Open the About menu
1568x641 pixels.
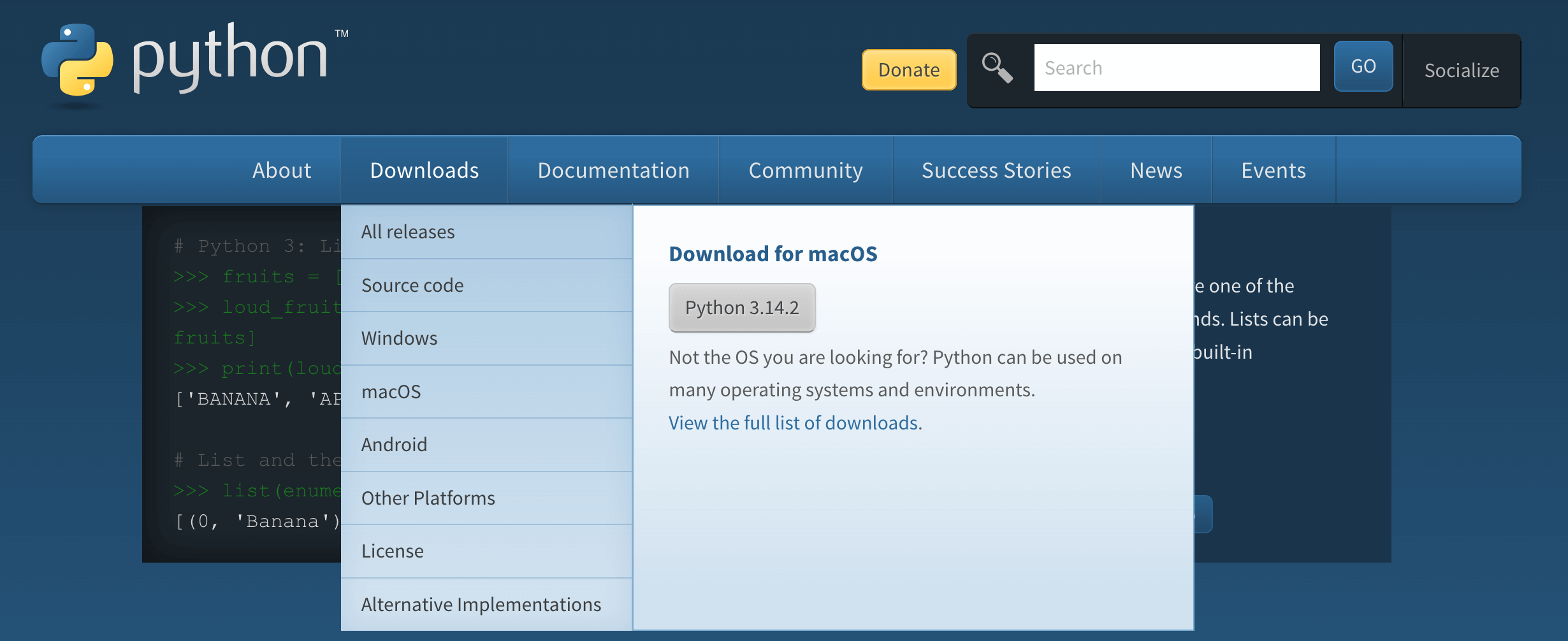coord(281,170)
